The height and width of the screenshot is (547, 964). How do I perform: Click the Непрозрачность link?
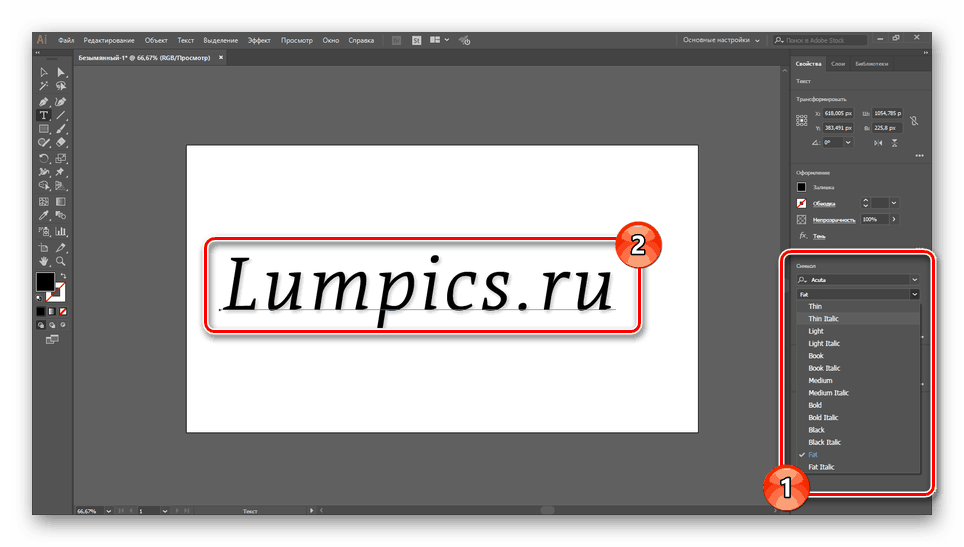833,219
